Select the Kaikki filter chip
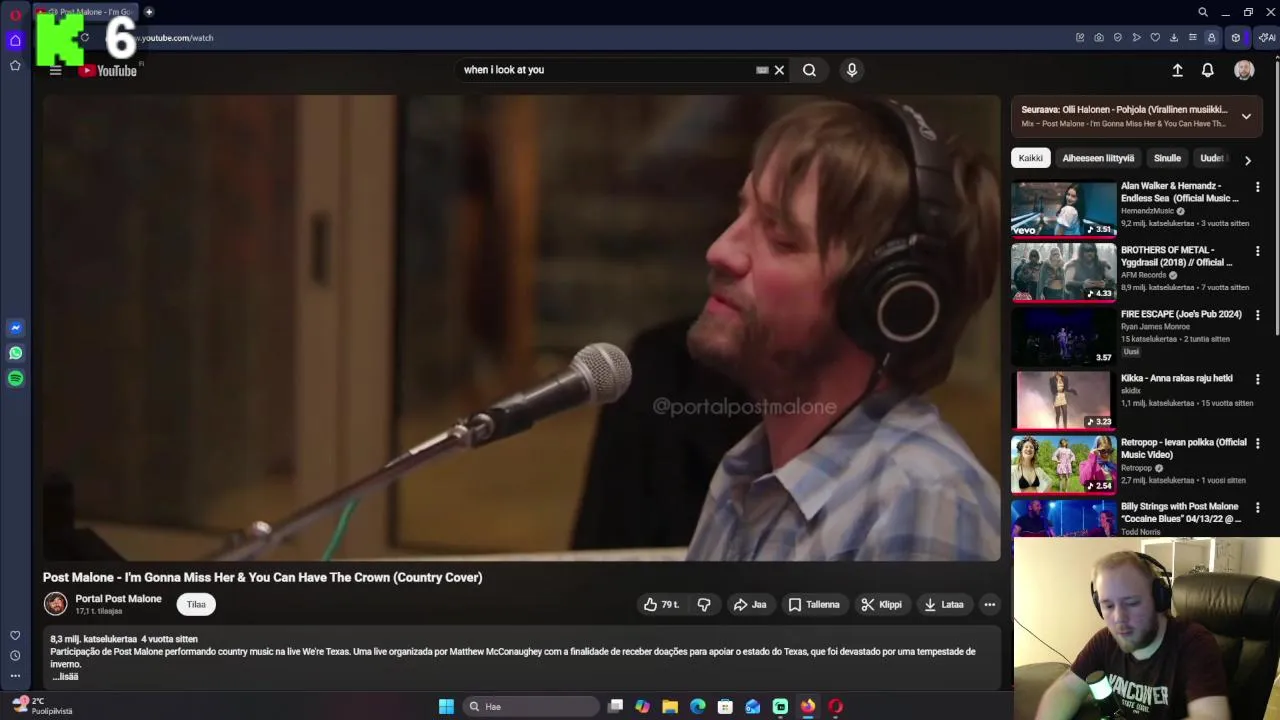1280x720 pixels. coord(1030,158)
